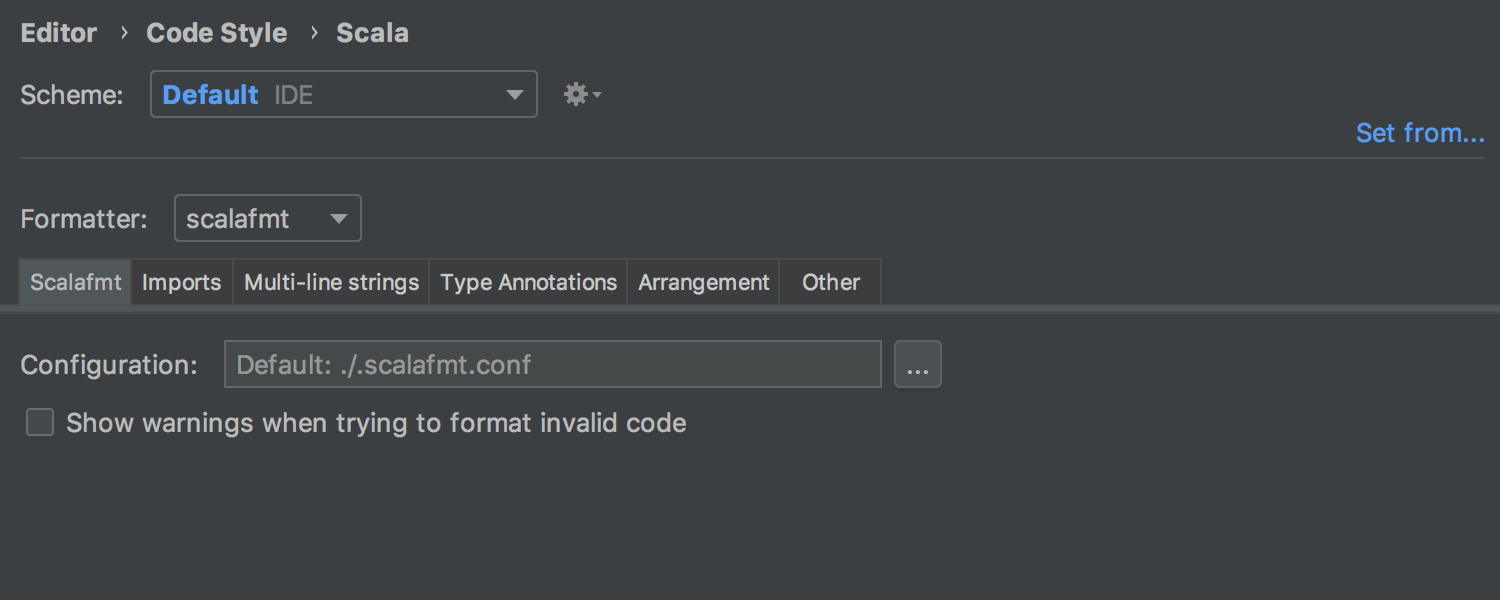Click Editor in the breadcrumb
The image size is (1500, 600).
(x=59, y=33)
